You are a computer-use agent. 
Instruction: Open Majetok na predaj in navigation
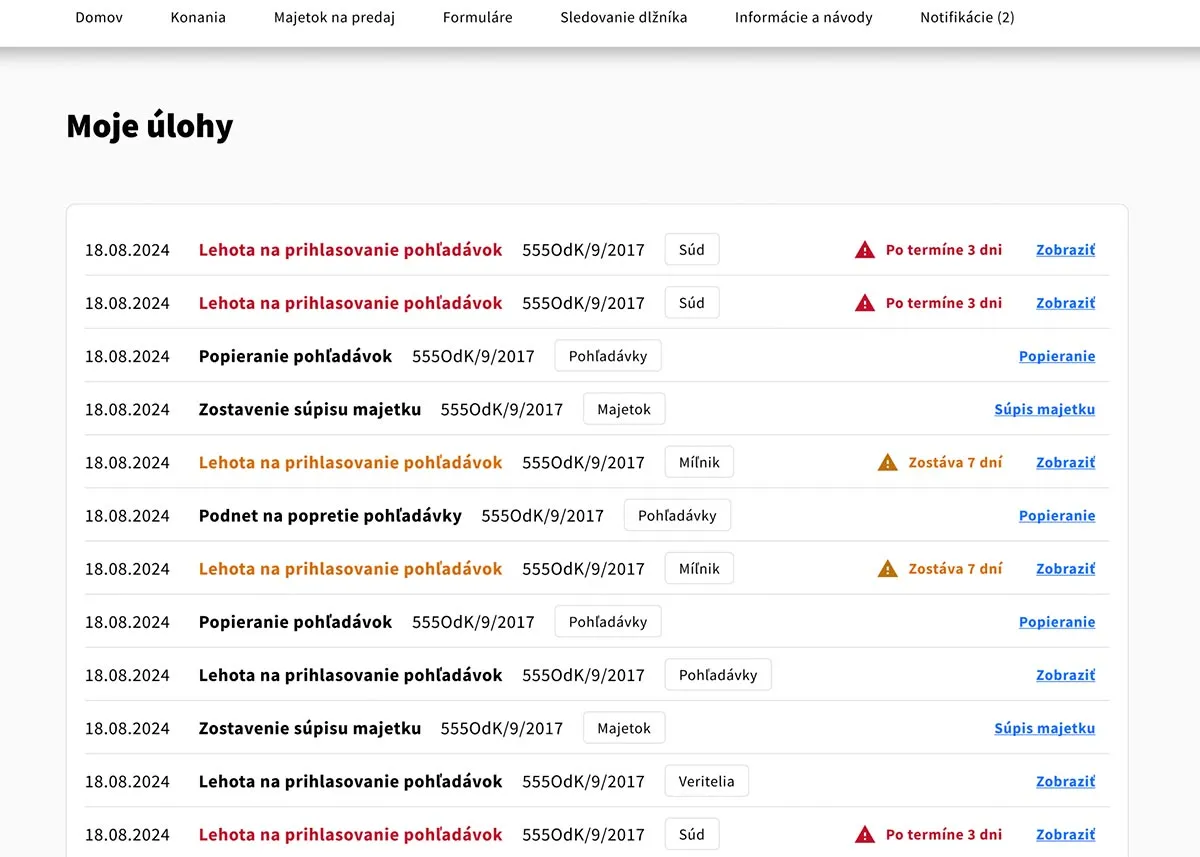point(334,17)
